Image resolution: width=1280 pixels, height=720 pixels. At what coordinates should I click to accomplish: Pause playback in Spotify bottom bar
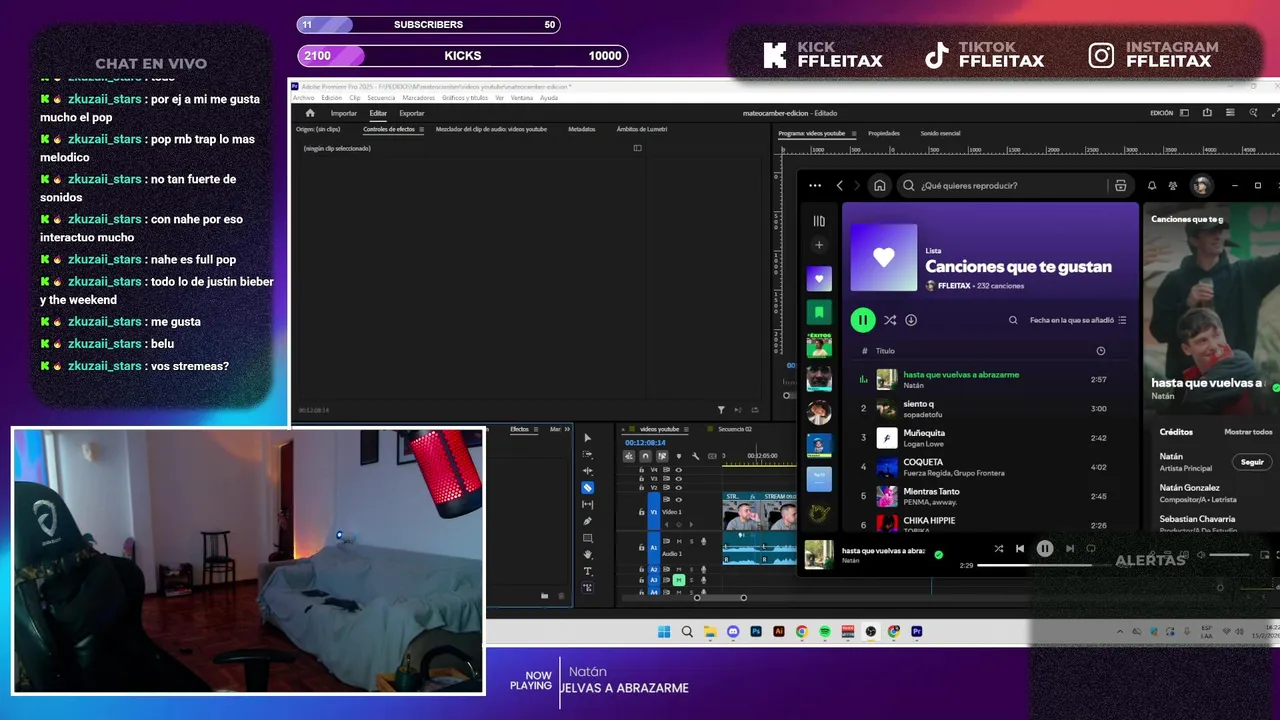pyautogui.click(x=1044, y=548)
